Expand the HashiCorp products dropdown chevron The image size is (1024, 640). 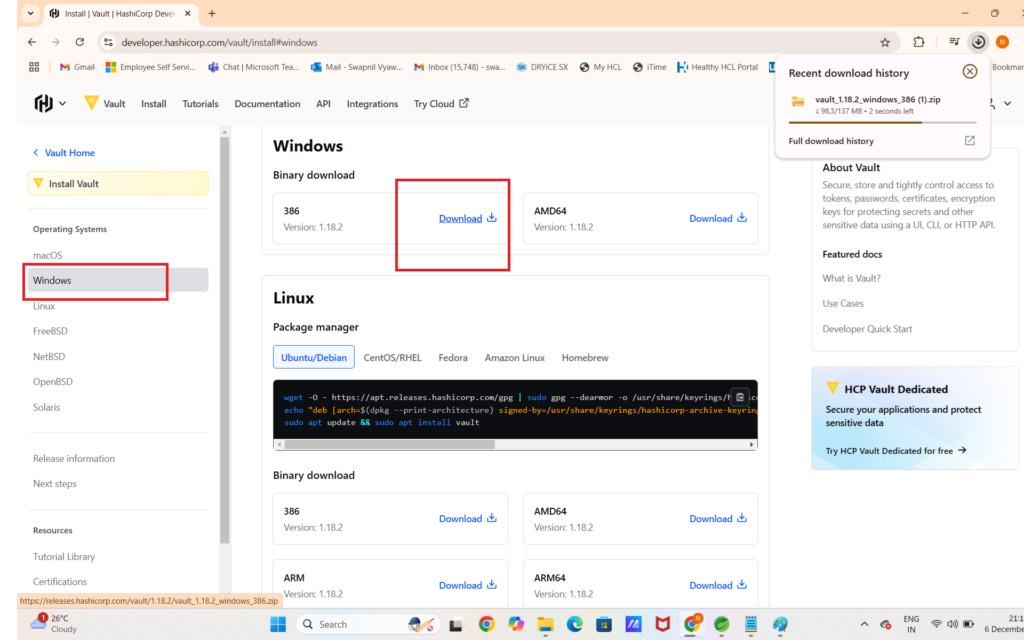[63, 103]
